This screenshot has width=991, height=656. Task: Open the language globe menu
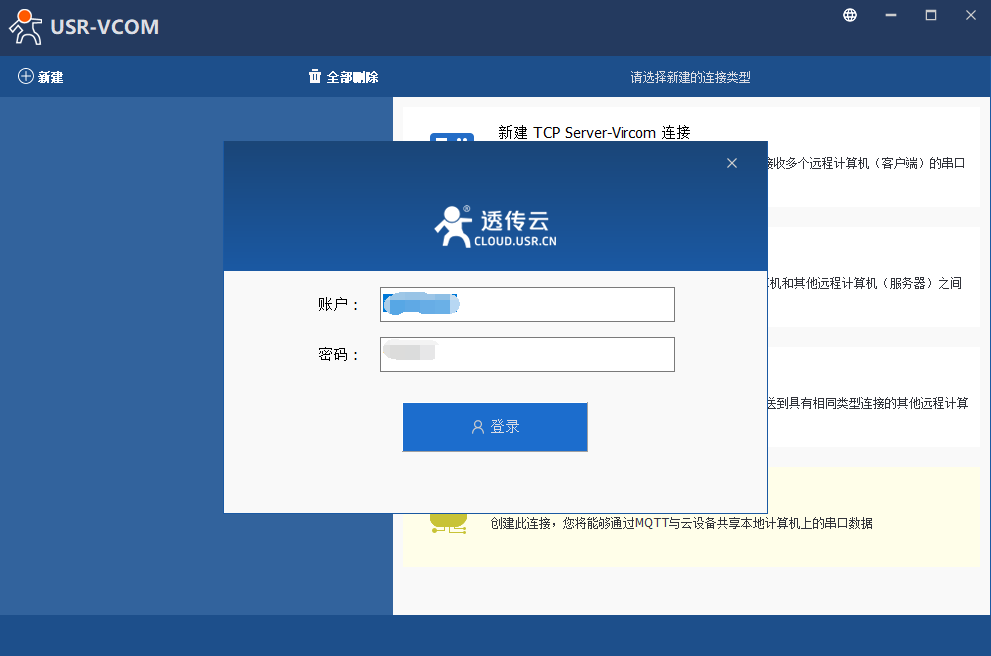click(x=850, y=15)
